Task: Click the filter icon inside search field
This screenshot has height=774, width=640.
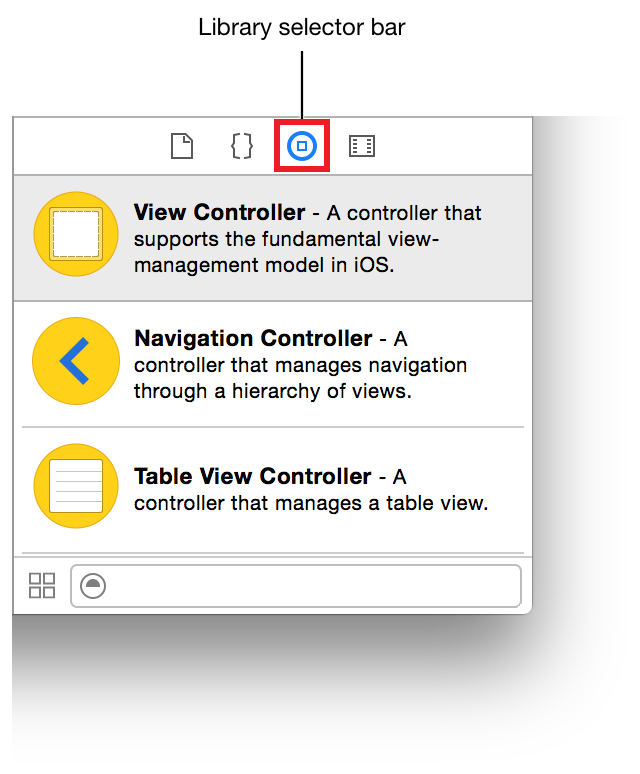Action: [92, 586]
